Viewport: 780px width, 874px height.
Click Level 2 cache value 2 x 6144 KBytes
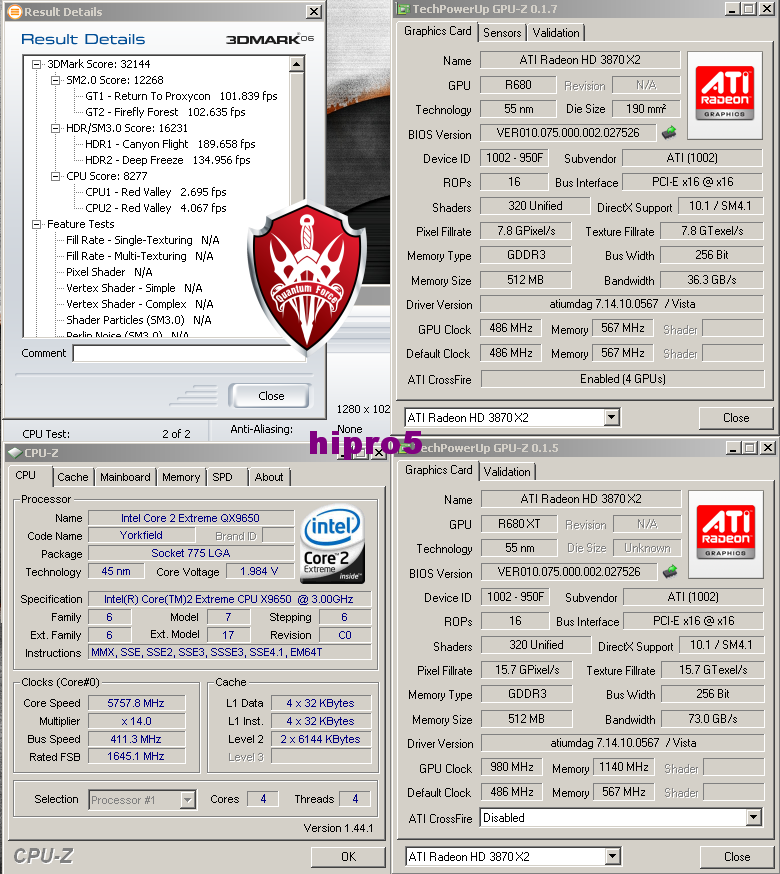(321, 739)
